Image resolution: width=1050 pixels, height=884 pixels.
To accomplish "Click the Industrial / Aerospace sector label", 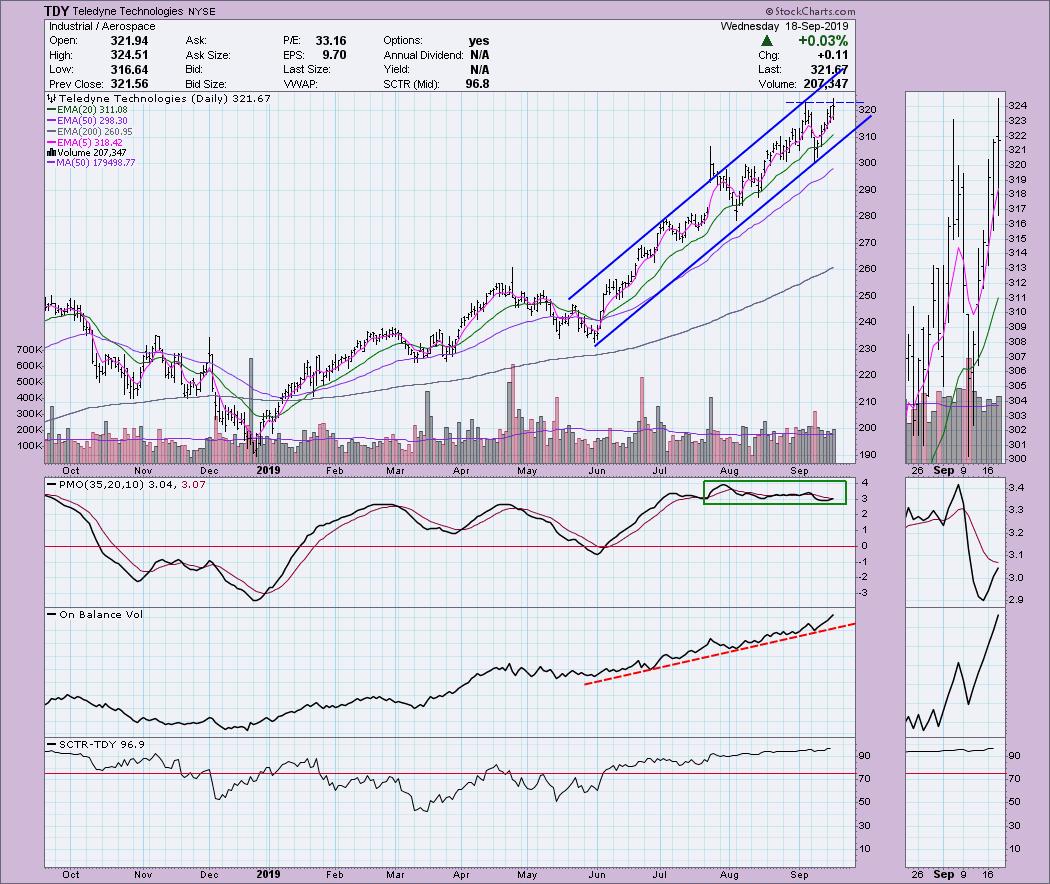I will click(102, 26).
